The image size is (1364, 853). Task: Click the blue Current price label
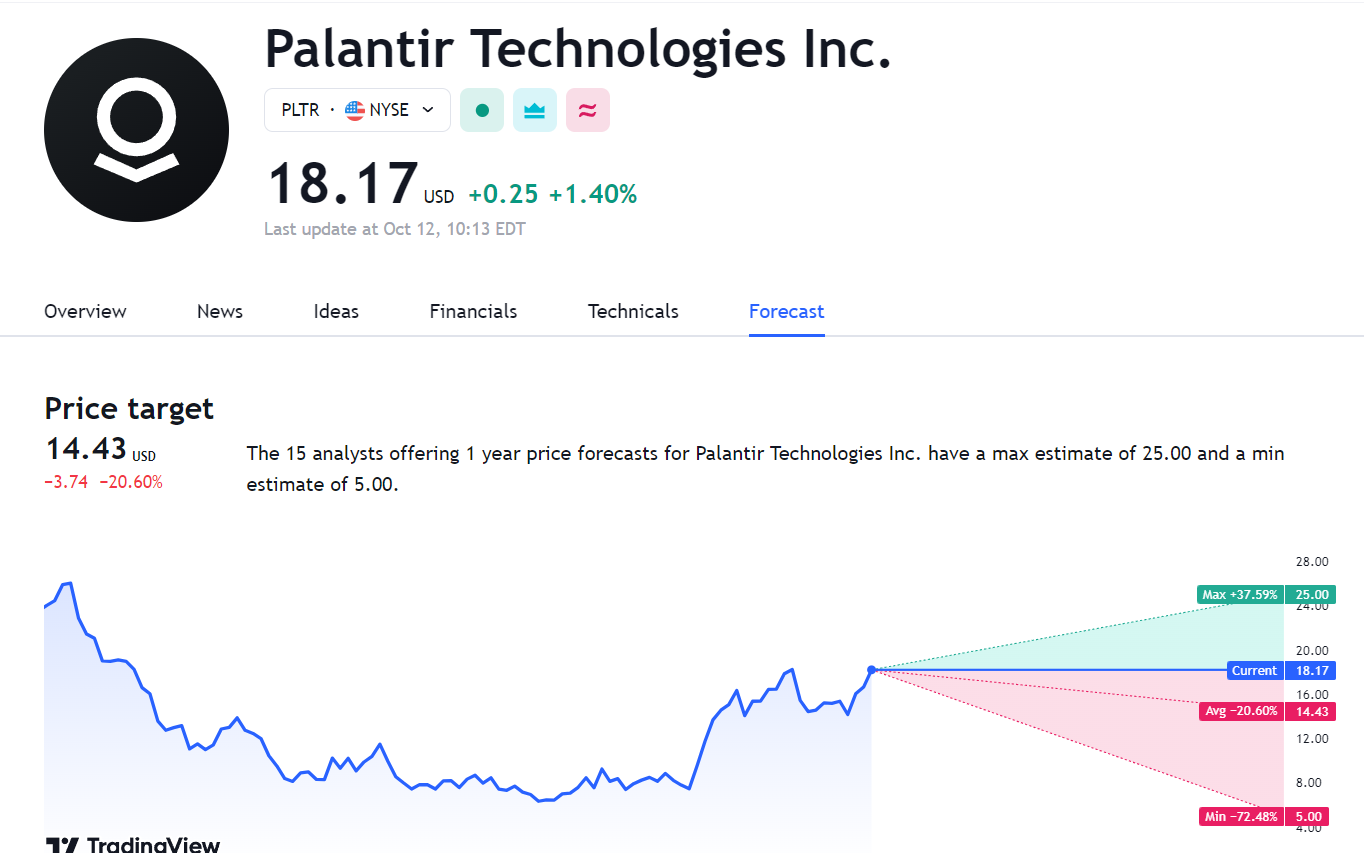click(x=1254, y=671)
